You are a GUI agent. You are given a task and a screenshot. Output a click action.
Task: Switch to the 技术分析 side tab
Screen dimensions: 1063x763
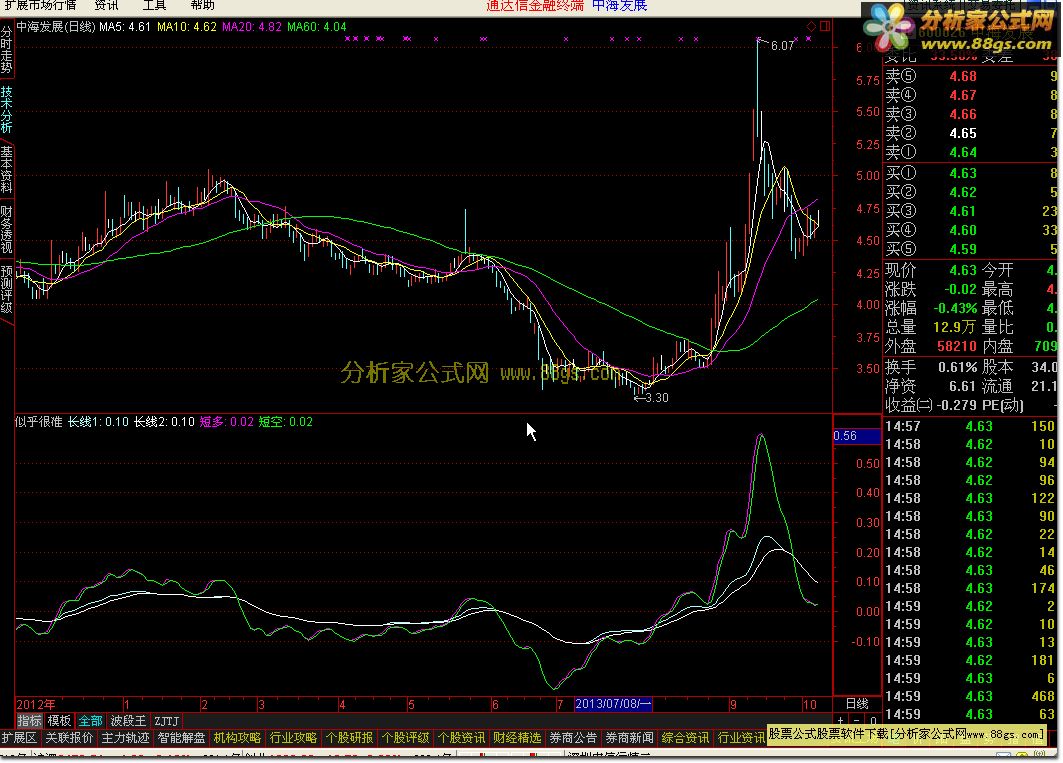pos(6,109)
